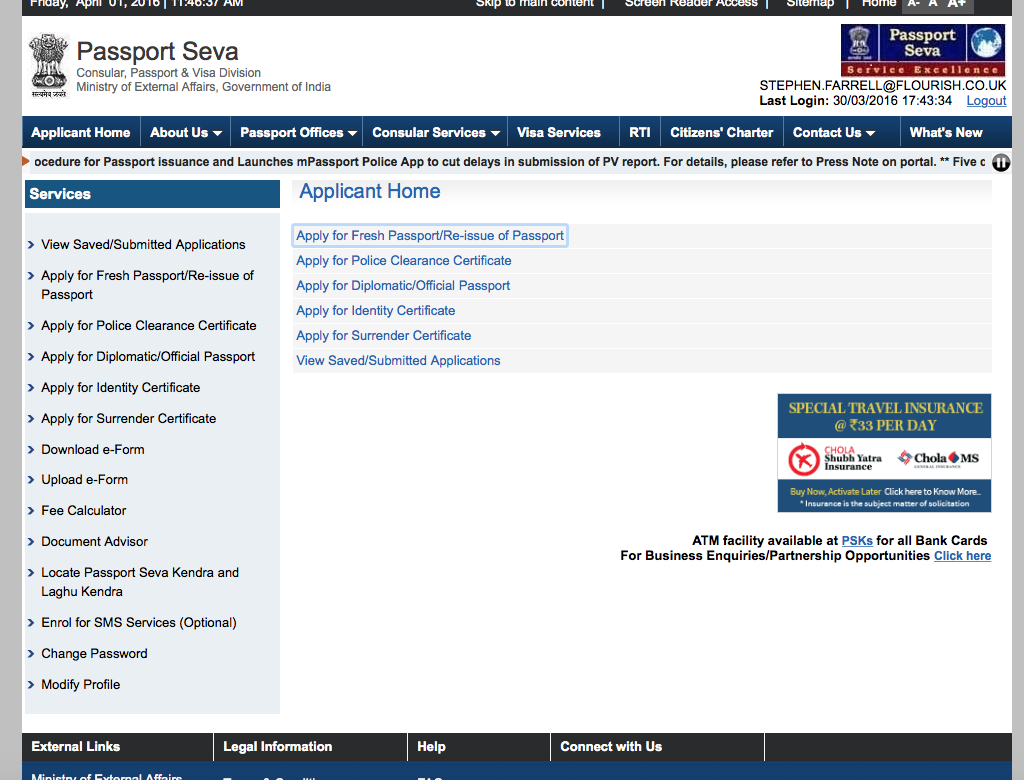1024x780 pixels.
Task: Open Fee Calculator from Services sidebar
Action: [x=84, y=511]
